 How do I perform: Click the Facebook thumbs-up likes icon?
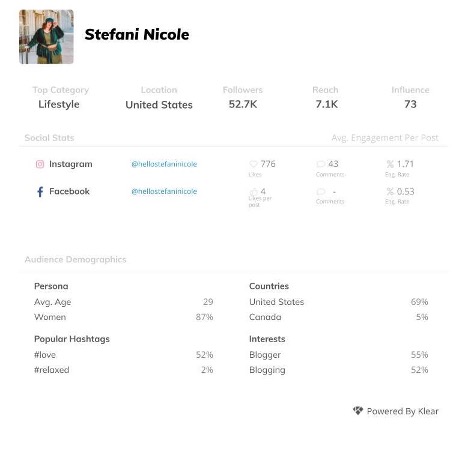click(254, 191)
